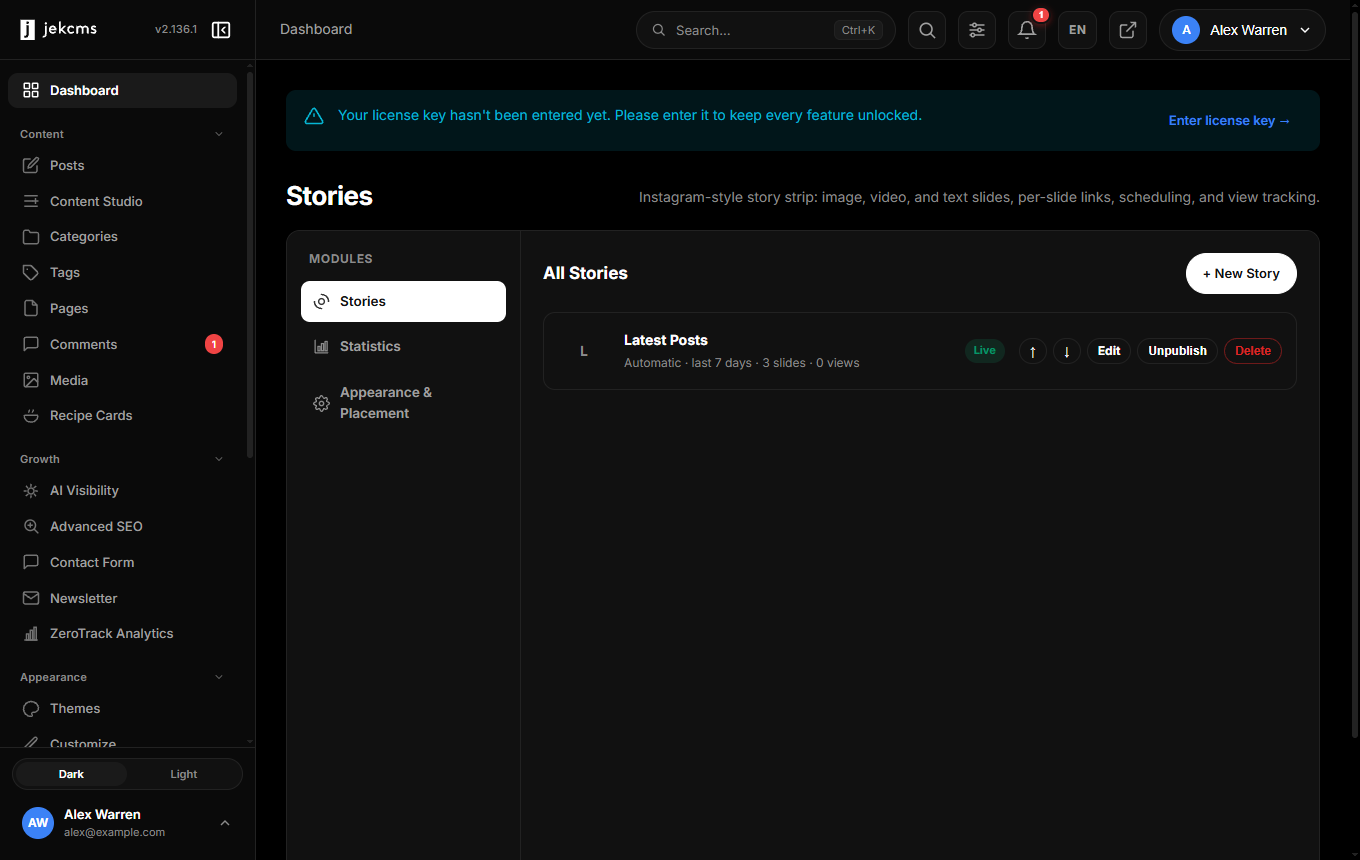Click the Latest Posts story title
The height and width of the screenshot is (860, 1360).
pyautogui.click(x=666, y=340)
